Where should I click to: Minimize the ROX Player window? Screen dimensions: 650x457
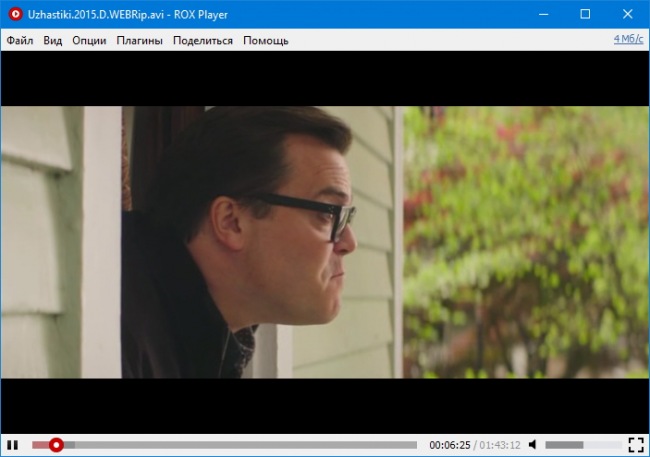[x=543, y=14]
